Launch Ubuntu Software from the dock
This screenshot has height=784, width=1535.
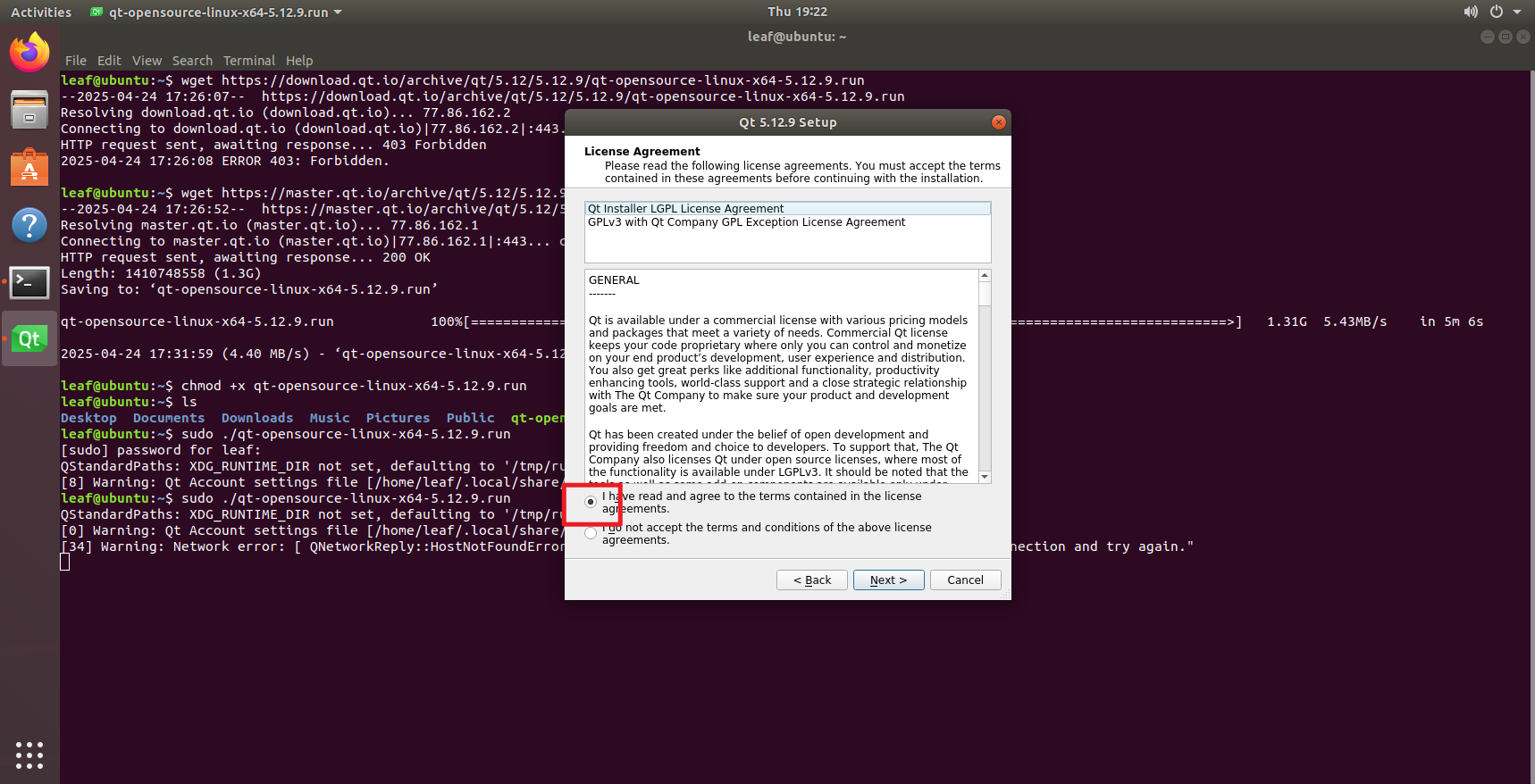point(29,167)
